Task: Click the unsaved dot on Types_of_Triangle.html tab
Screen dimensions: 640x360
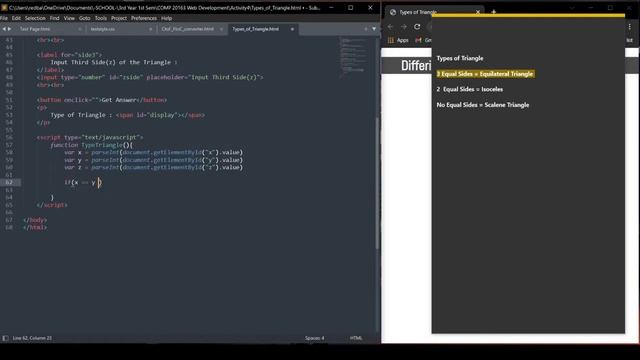Action: tap(292, 29)
